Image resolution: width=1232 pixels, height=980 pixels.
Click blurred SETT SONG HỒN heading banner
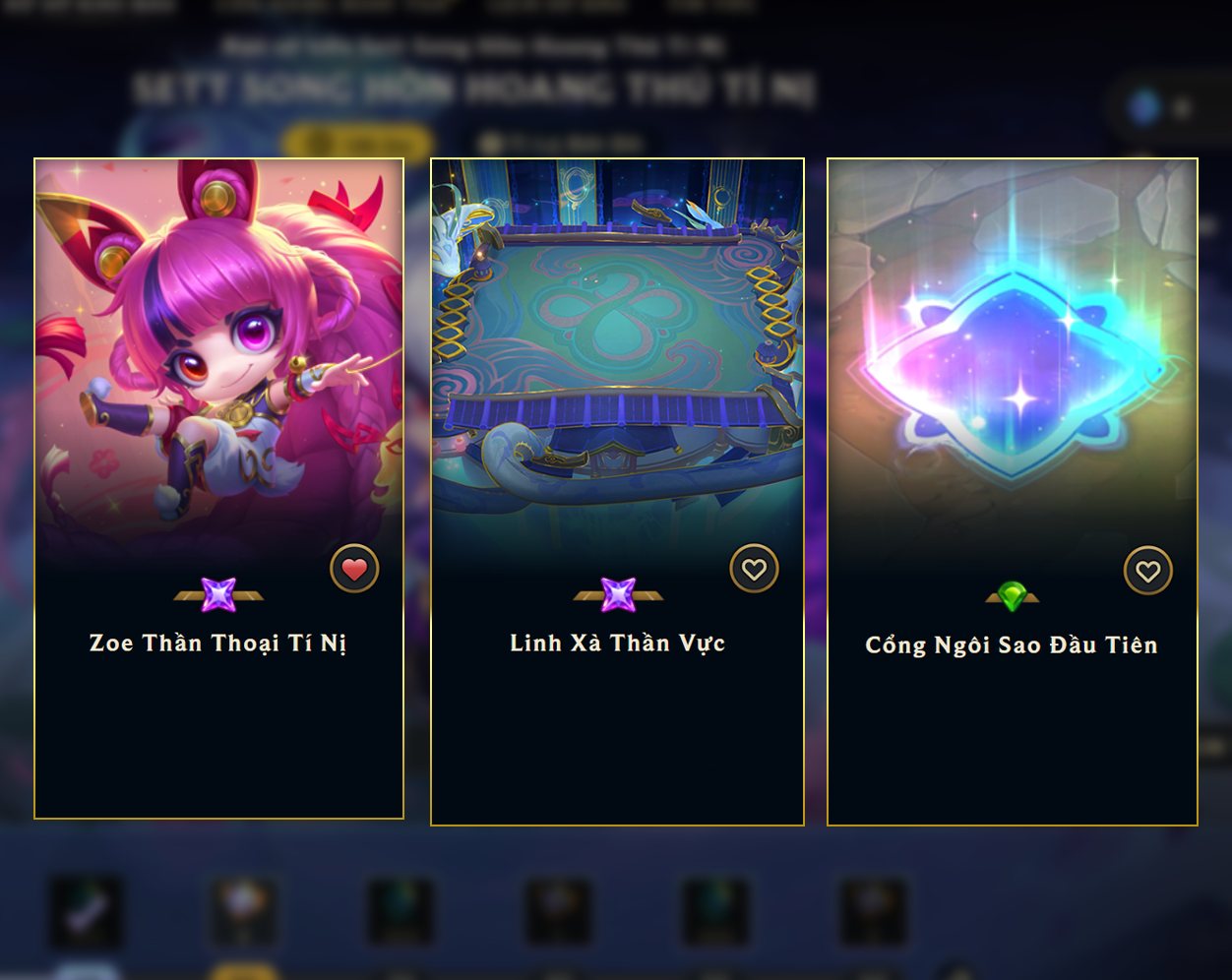[x=474, y=90]
